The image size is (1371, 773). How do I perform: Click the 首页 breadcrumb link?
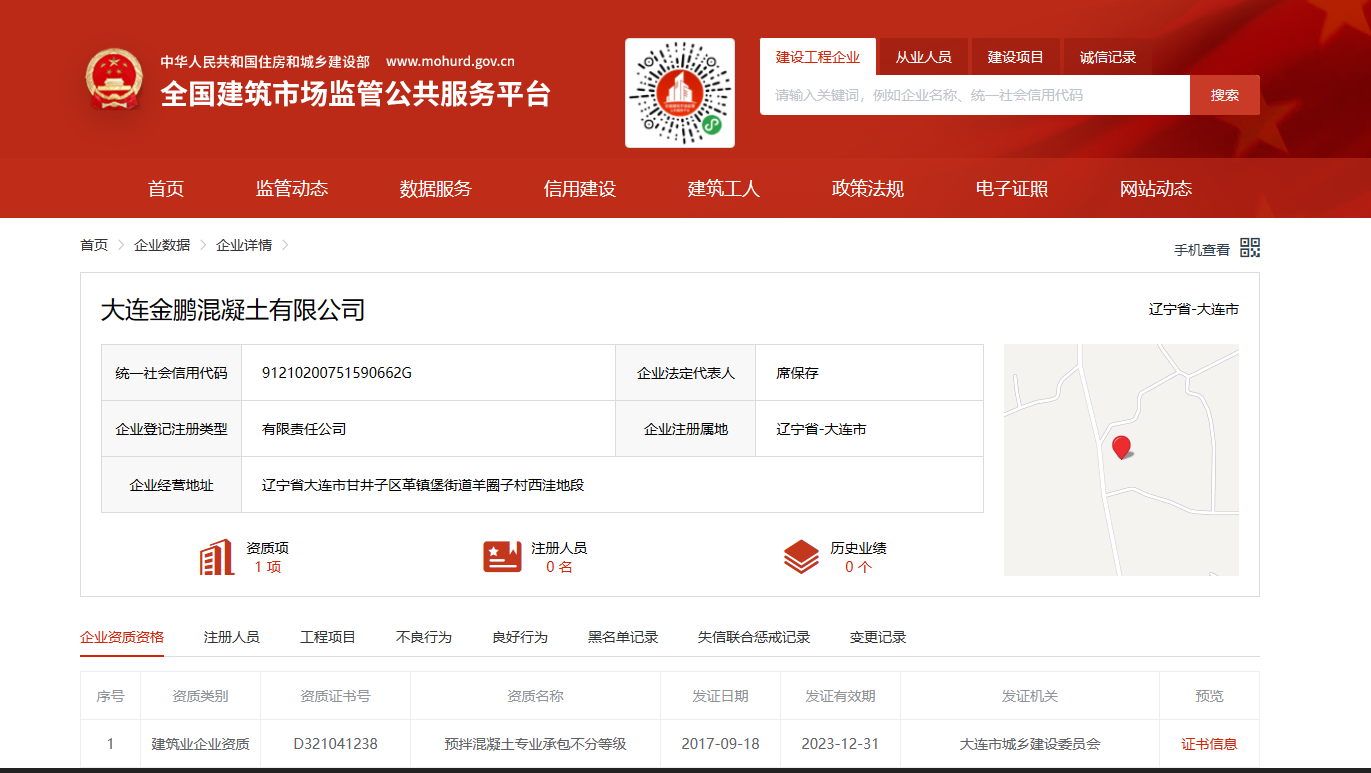(94, 245)
